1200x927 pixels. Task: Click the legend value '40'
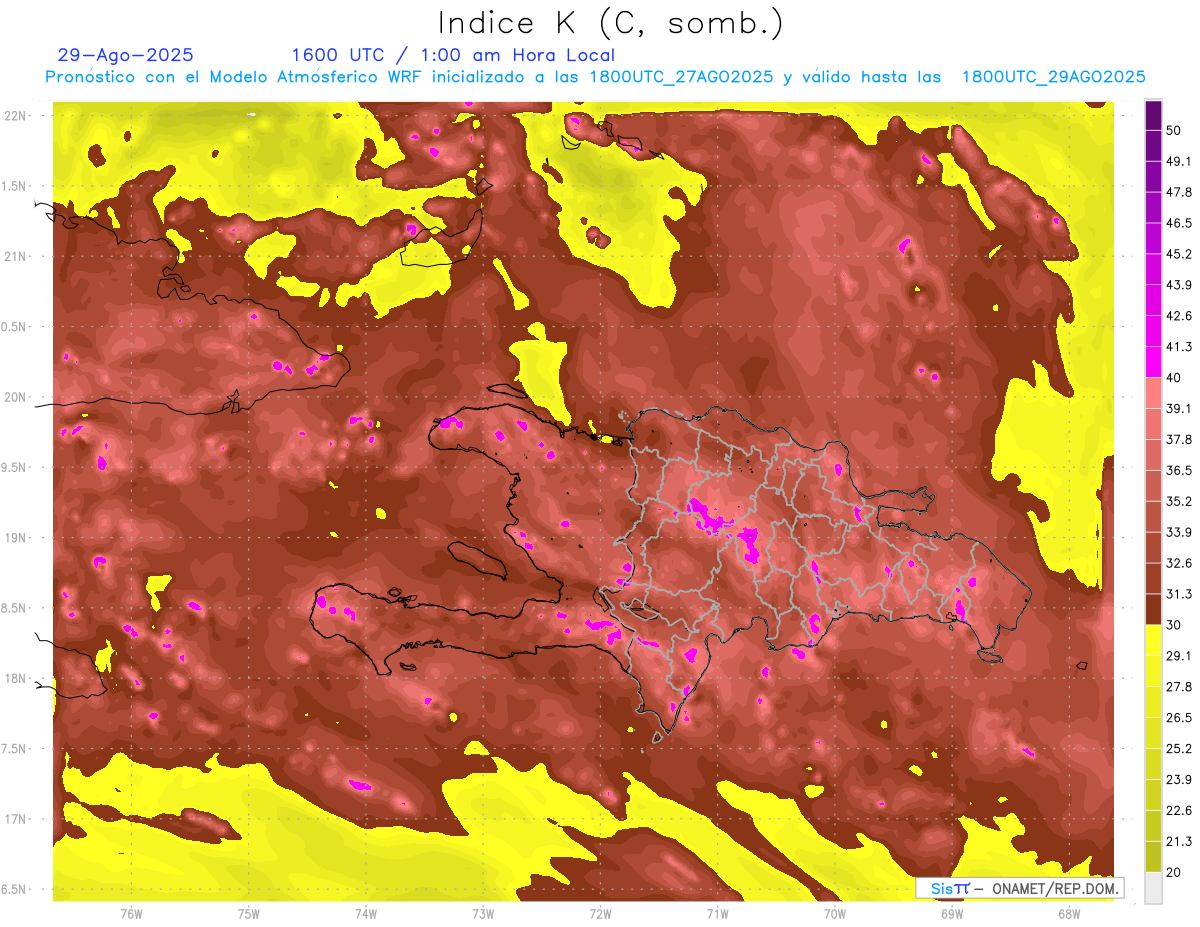(x=1174, y=377)
